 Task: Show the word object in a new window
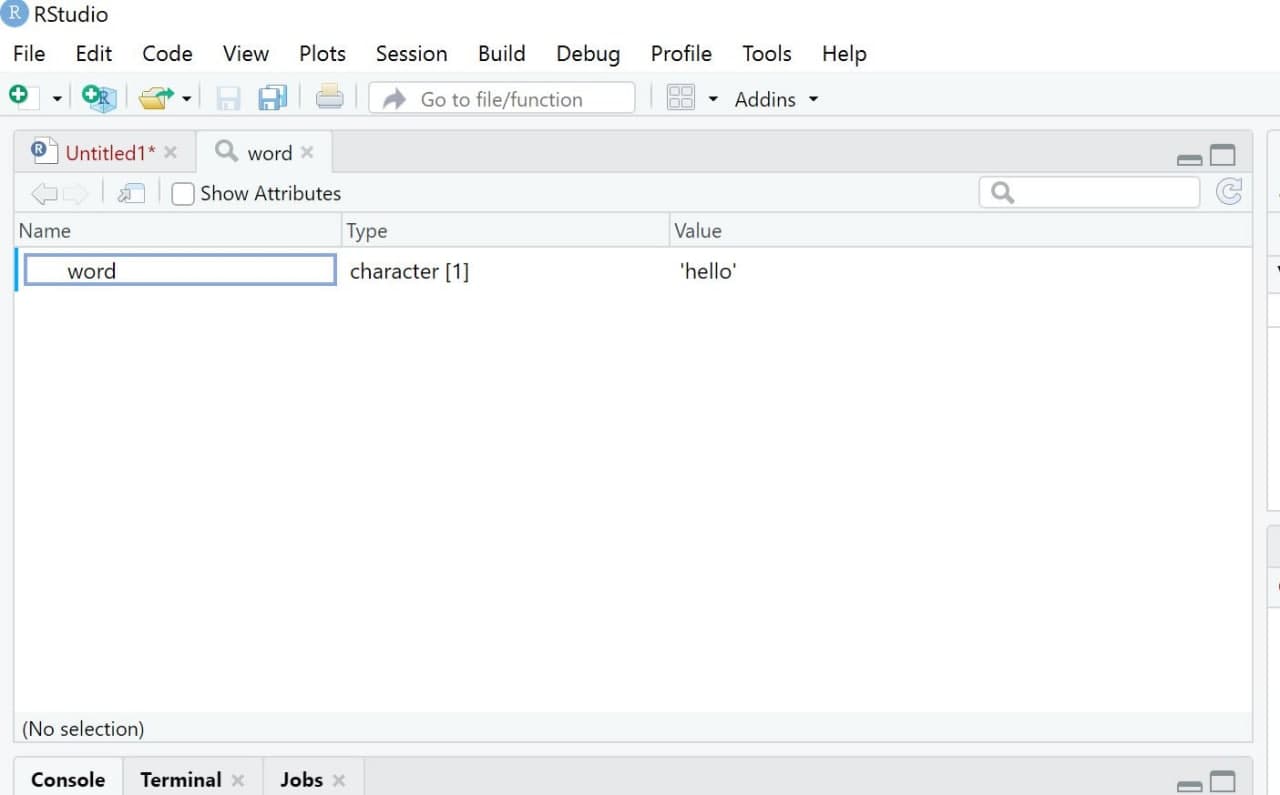(130, 192)
